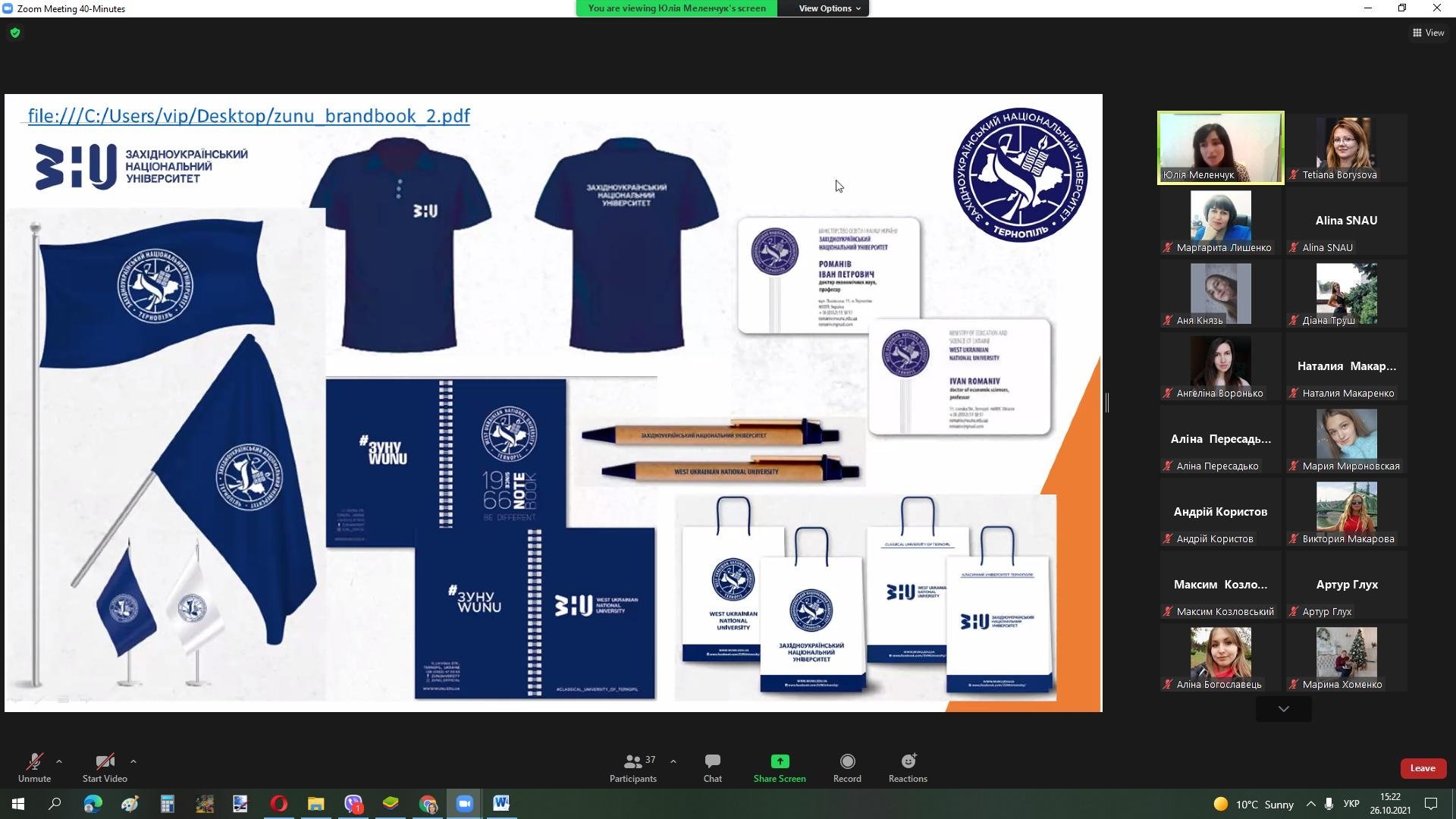Viewport: 1456px width, 819px height.
Task: Open the Windows Start menu
Action: point(18,804)
